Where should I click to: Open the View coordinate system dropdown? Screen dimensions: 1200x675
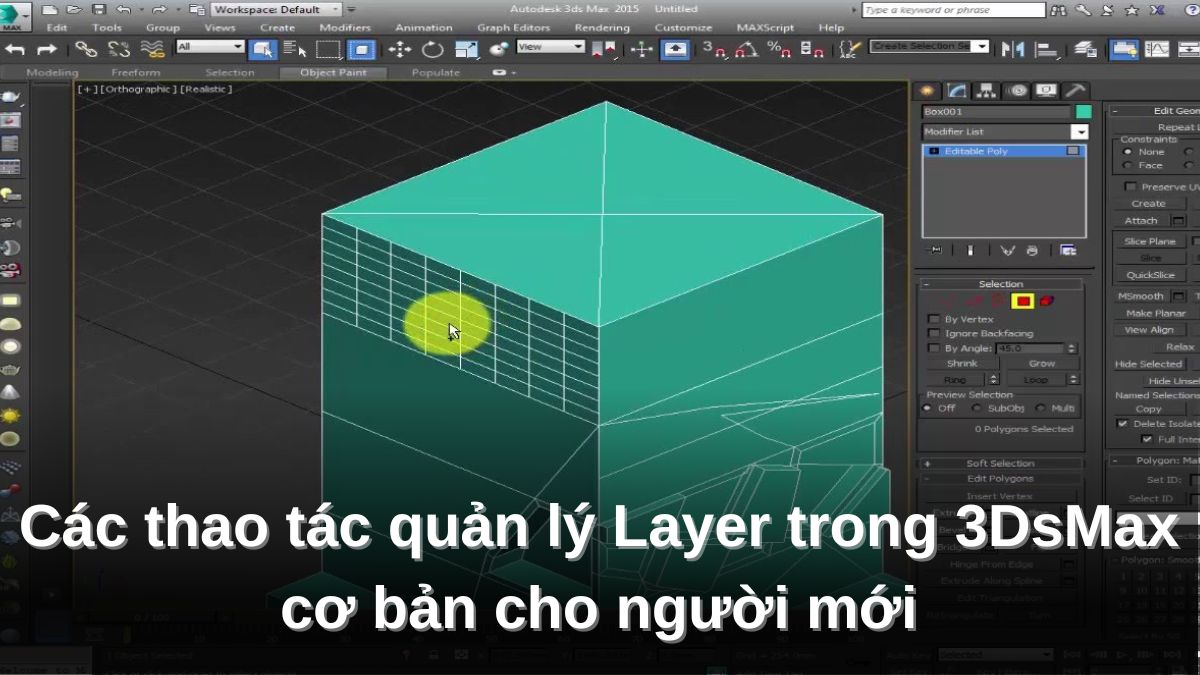(x=550, y=47)
